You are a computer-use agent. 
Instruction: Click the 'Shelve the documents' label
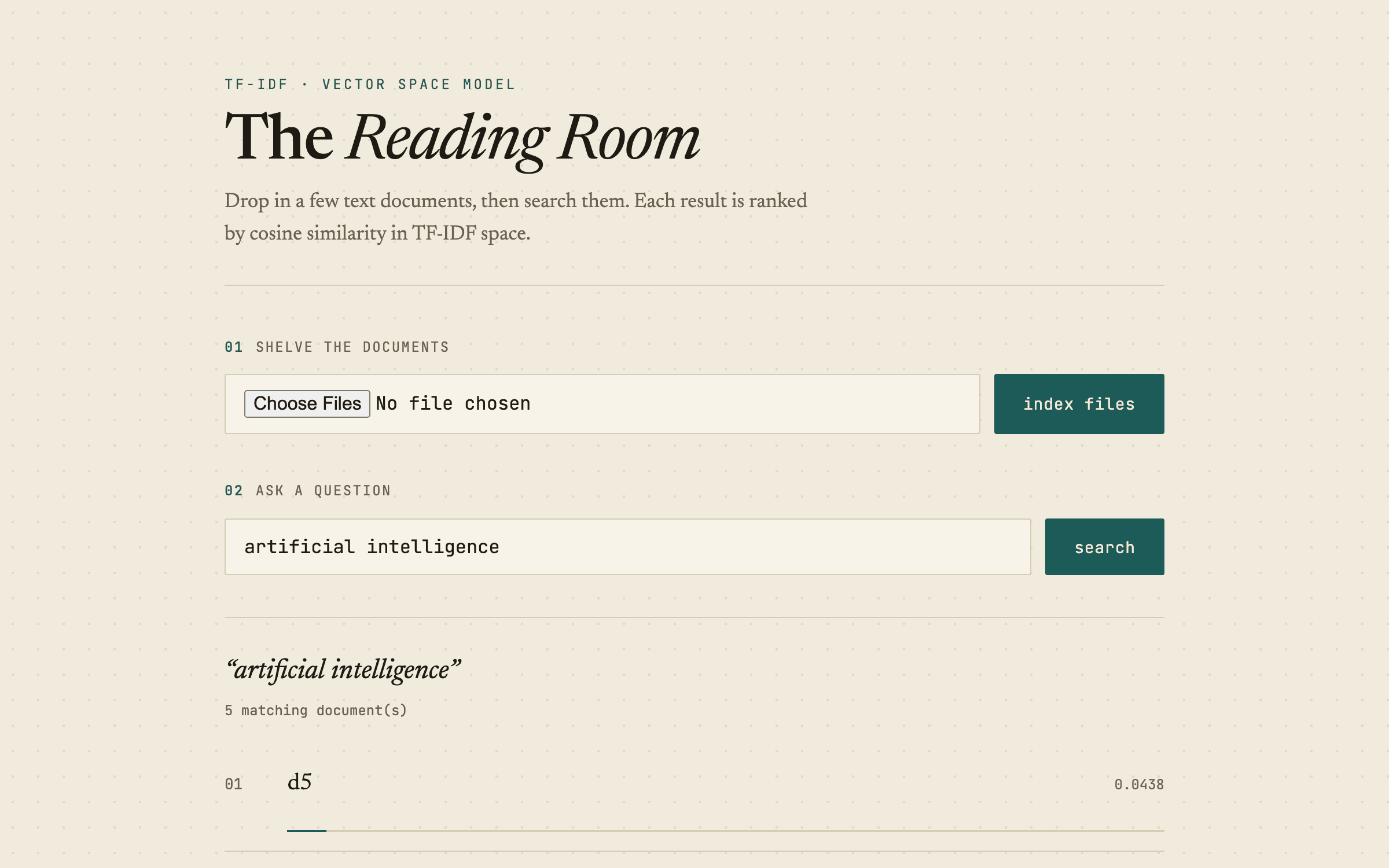352,347
